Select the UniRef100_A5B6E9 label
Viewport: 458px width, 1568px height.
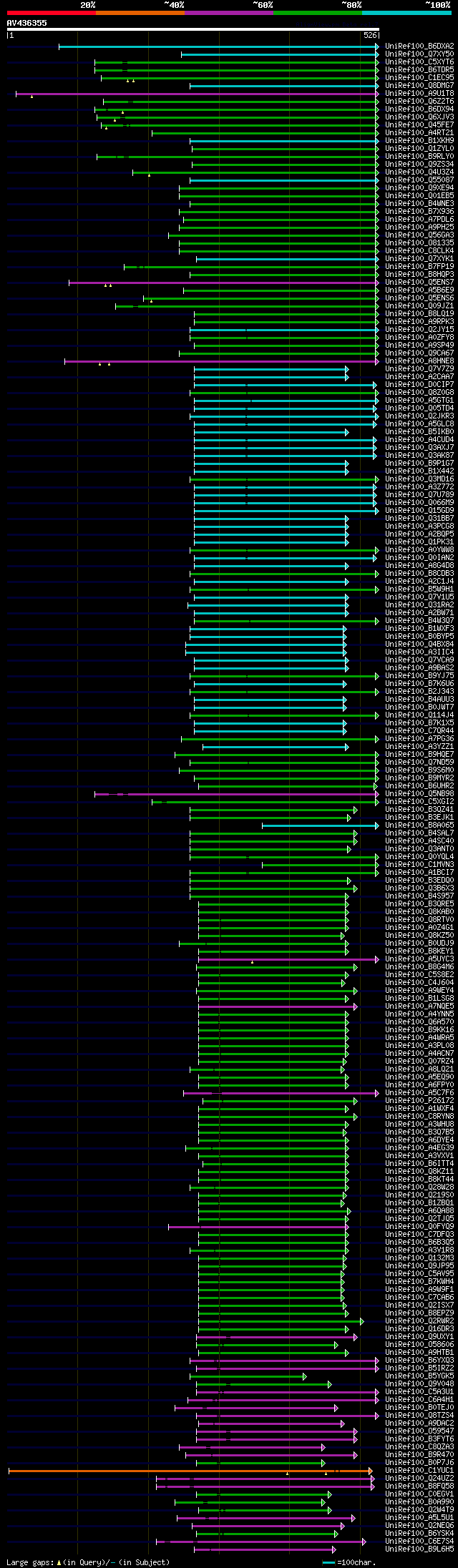click(x=419, y=290)
